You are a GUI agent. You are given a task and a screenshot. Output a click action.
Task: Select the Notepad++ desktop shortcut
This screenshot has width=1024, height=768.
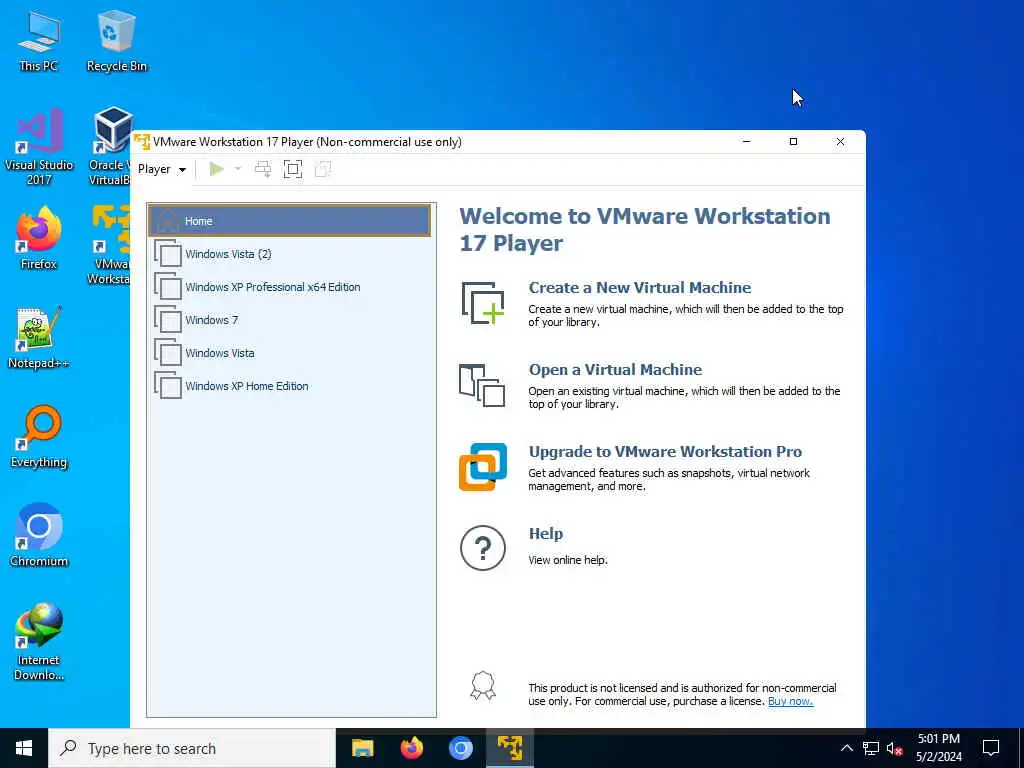39,338
